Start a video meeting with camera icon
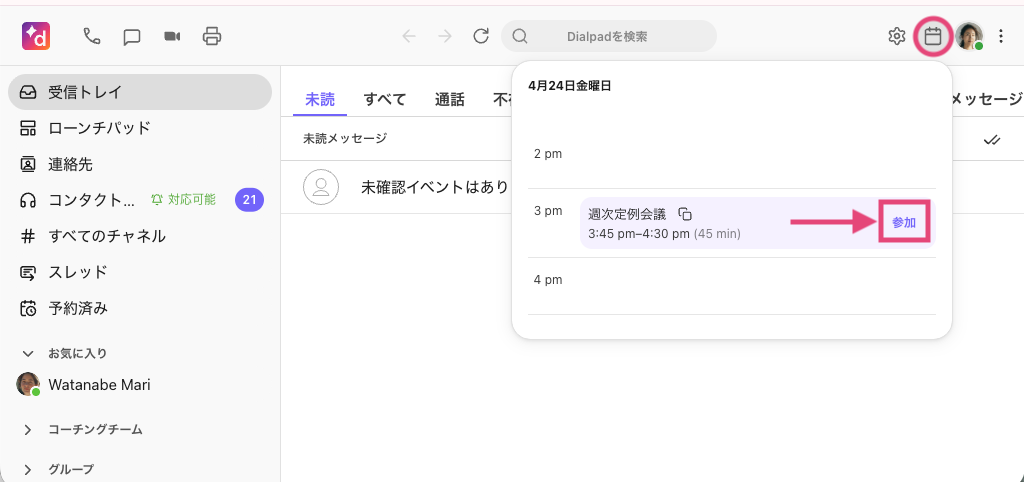The width and height of the screenshot is (1024, 482). pyautogui.click(x=172, y=37)
